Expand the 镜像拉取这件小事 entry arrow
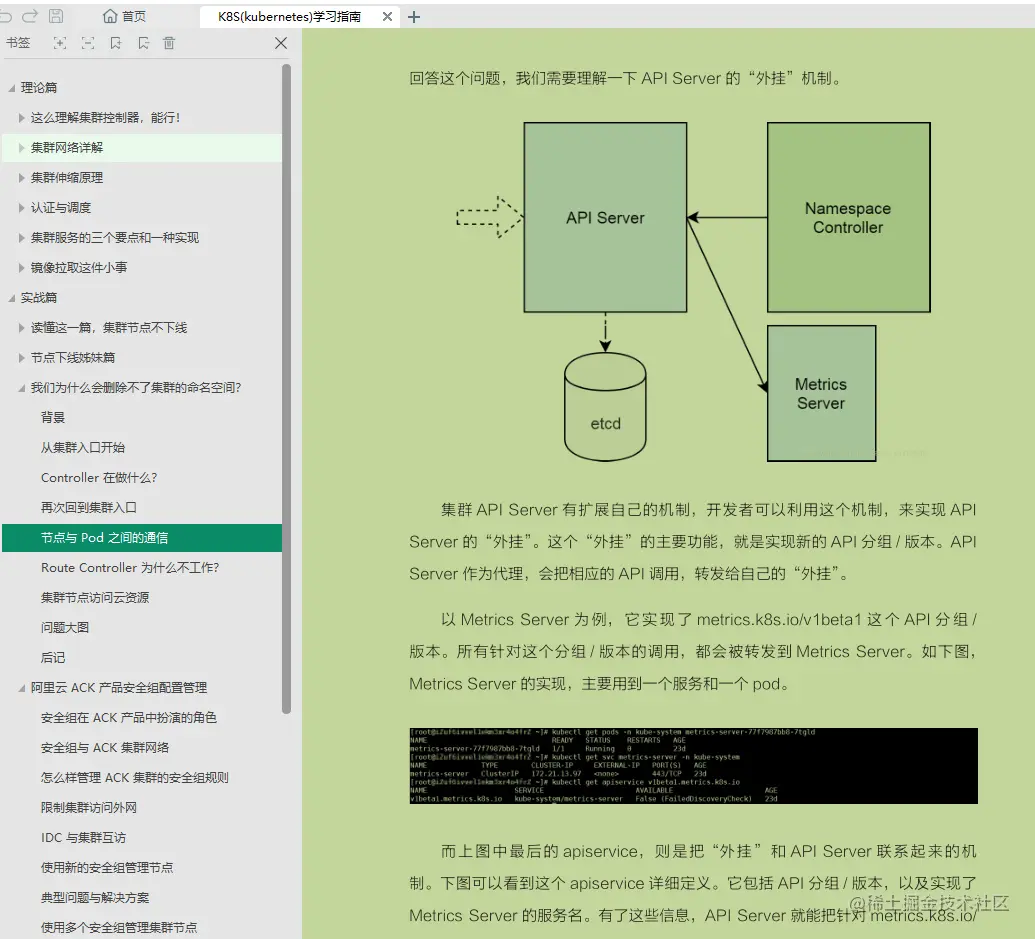Screen dimensions: 1035x939 (x=22, y=268)
